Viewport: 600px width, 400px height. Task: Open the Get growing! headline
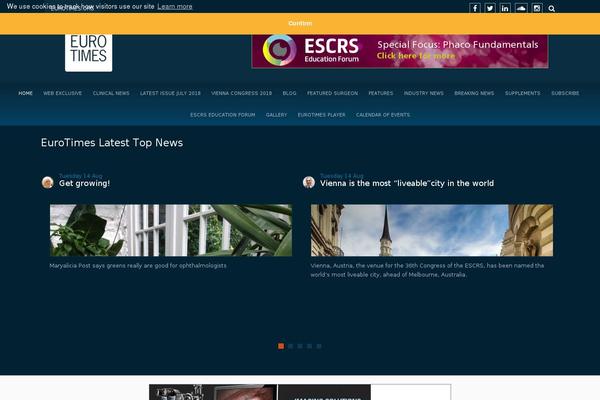(85, 183)
